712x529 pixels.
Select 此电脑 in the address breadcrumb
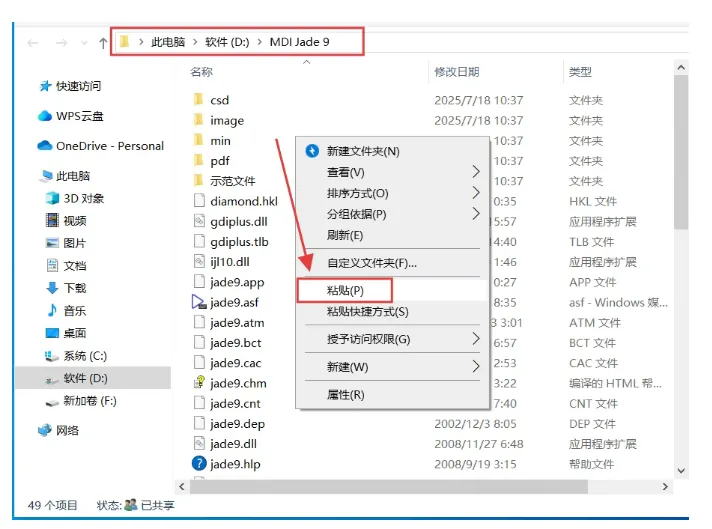pos(168,42)
